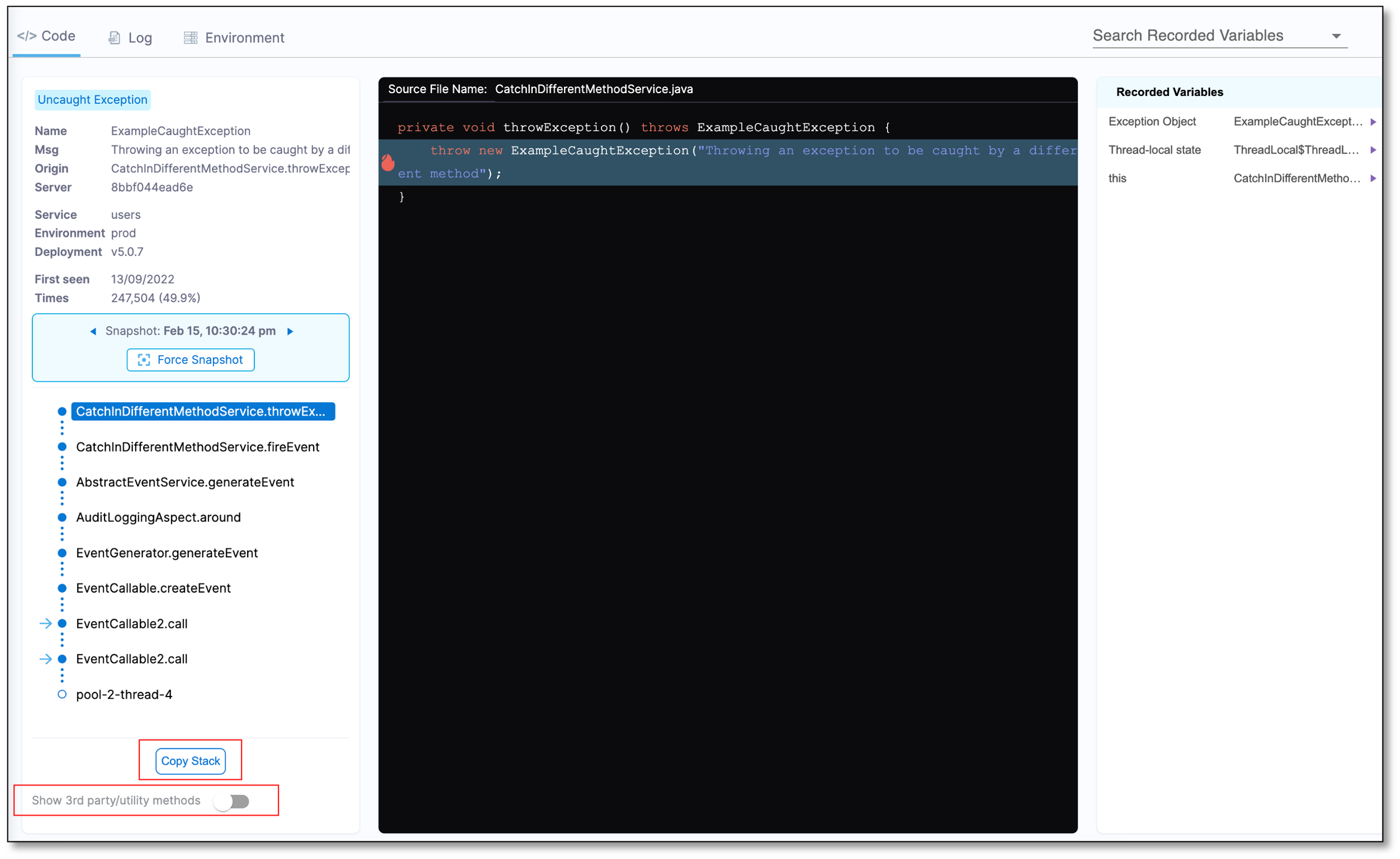Click the Force Snapshot button
The height and width of the screenshot is (859, 1400).
(191, 359)
